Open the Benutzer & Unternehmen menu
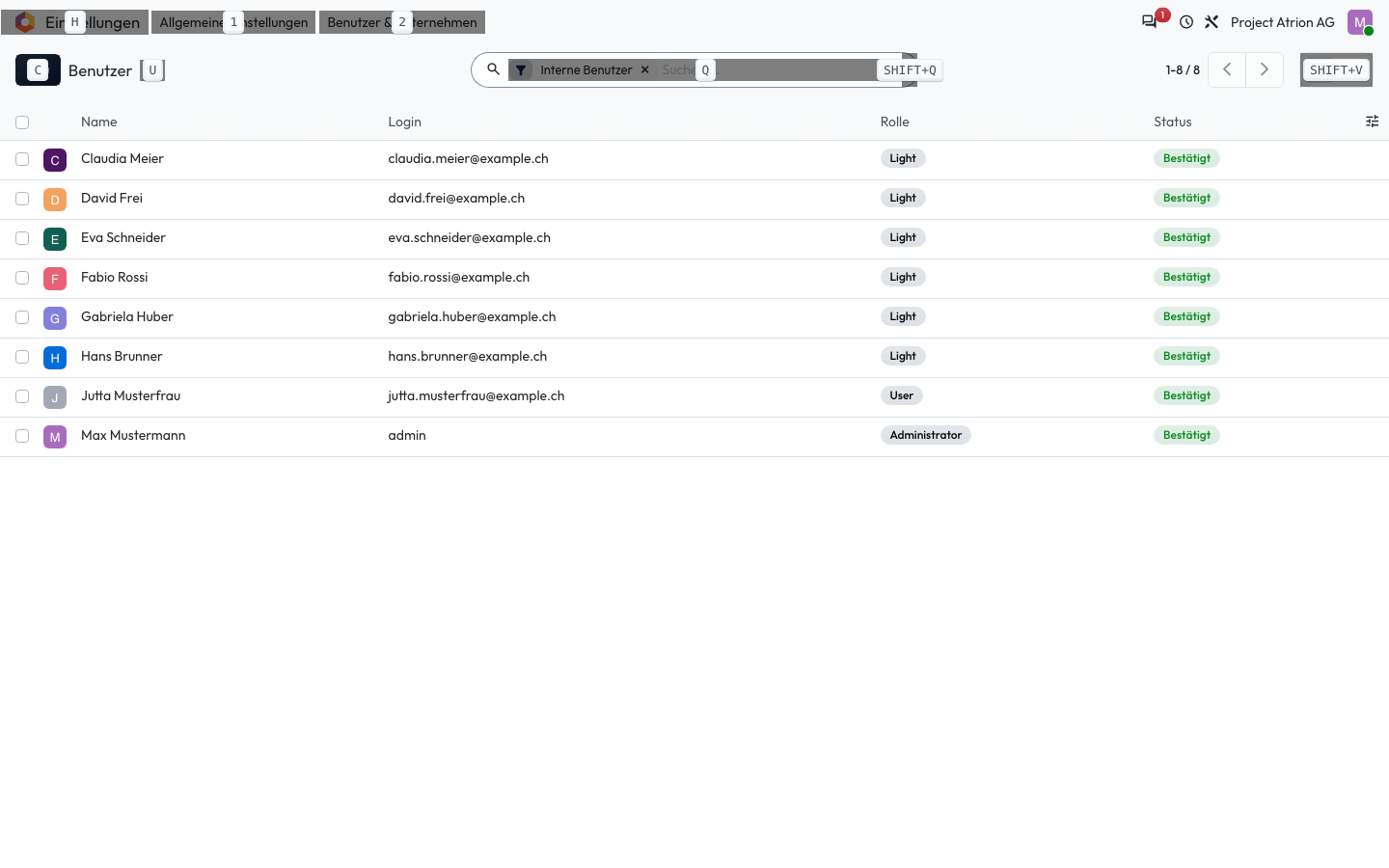The width and height of the screenshot is (1389, 868). (402, 22)
